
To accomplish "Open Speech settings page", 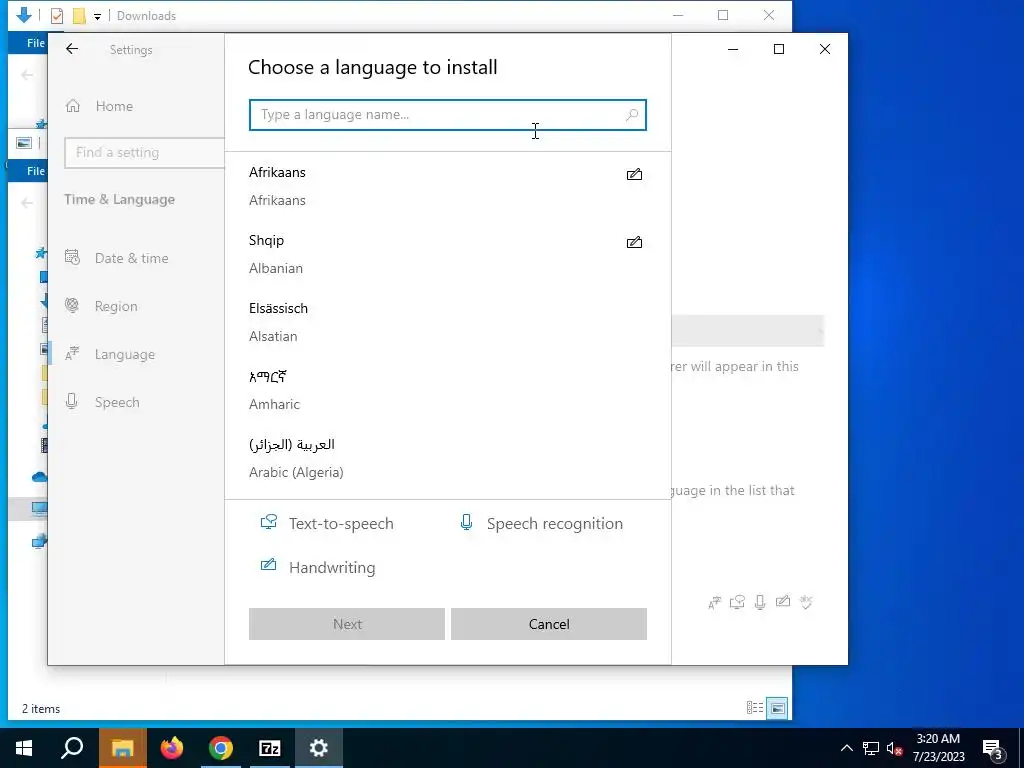I will click(117, 402).
